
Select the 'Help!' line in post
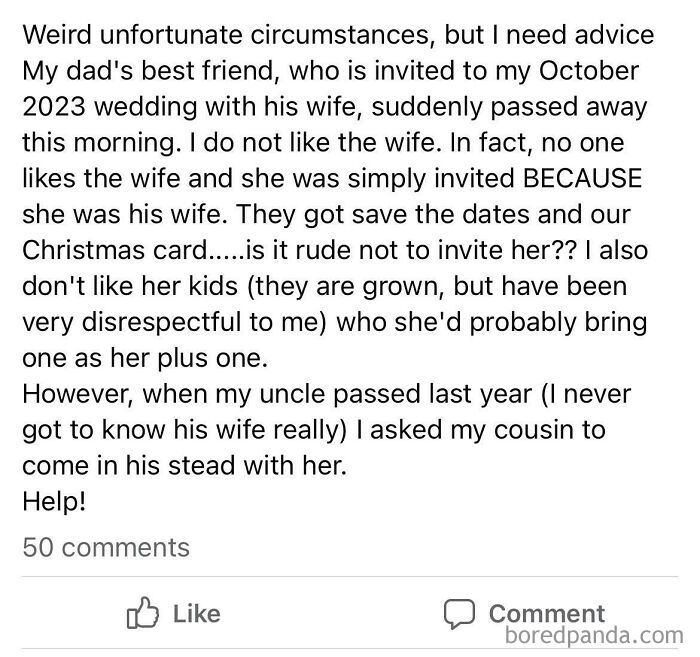click(54, 501)
